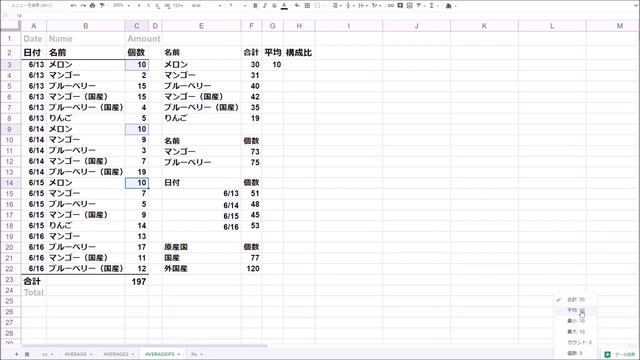
Task: Open the zoom level dropdown
Action: [122, 6]
